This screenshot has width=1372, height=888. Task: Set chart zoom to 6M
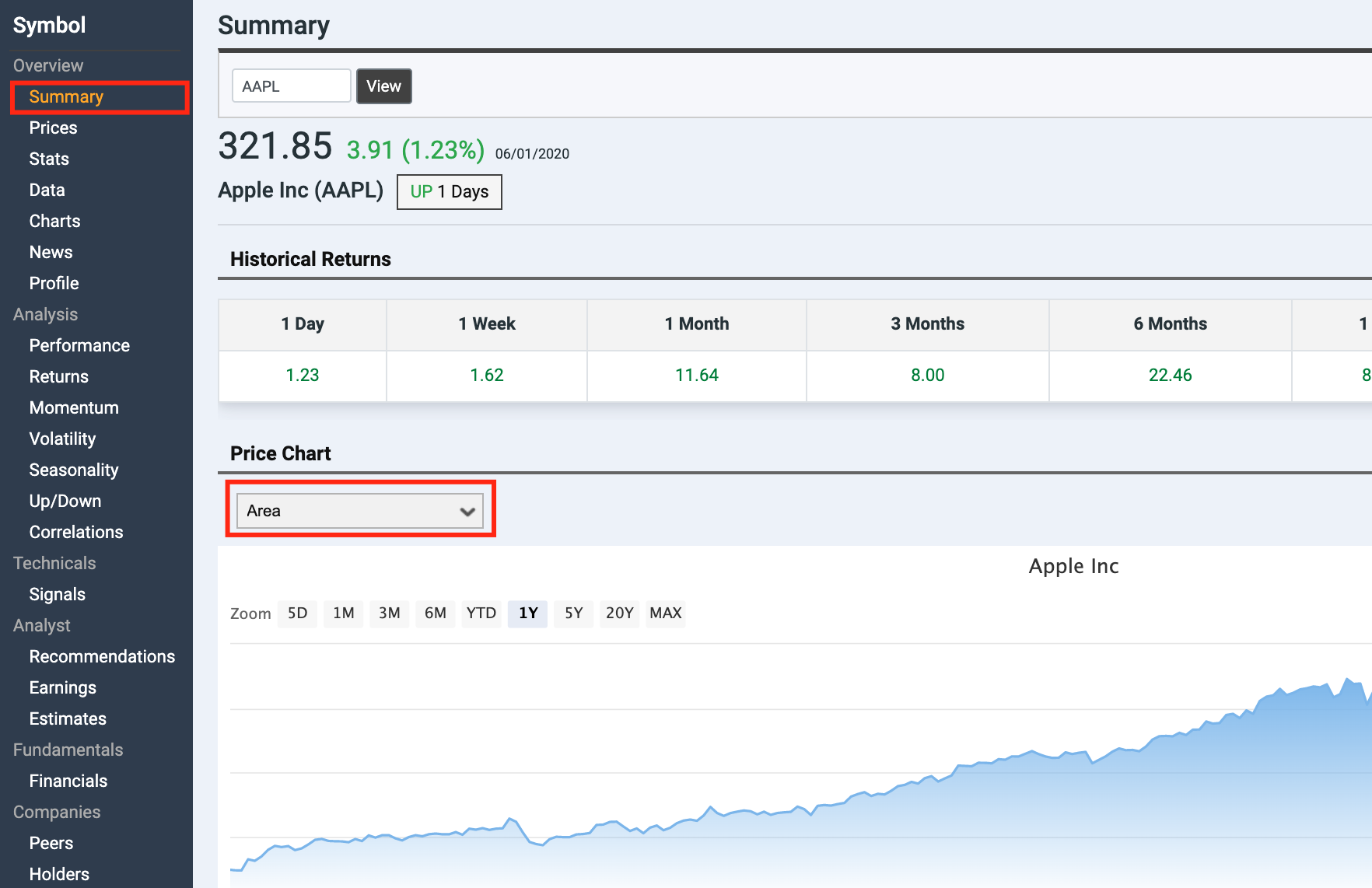(x=435, y=614)
